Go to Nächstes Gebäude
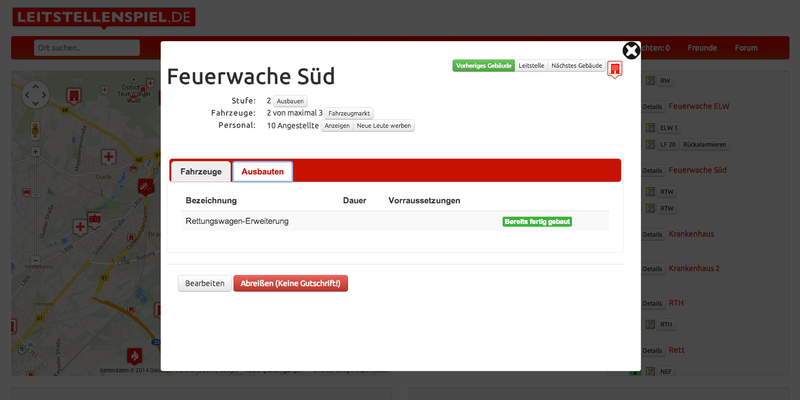Screen dimensions: 800x400 click(577, 66)
